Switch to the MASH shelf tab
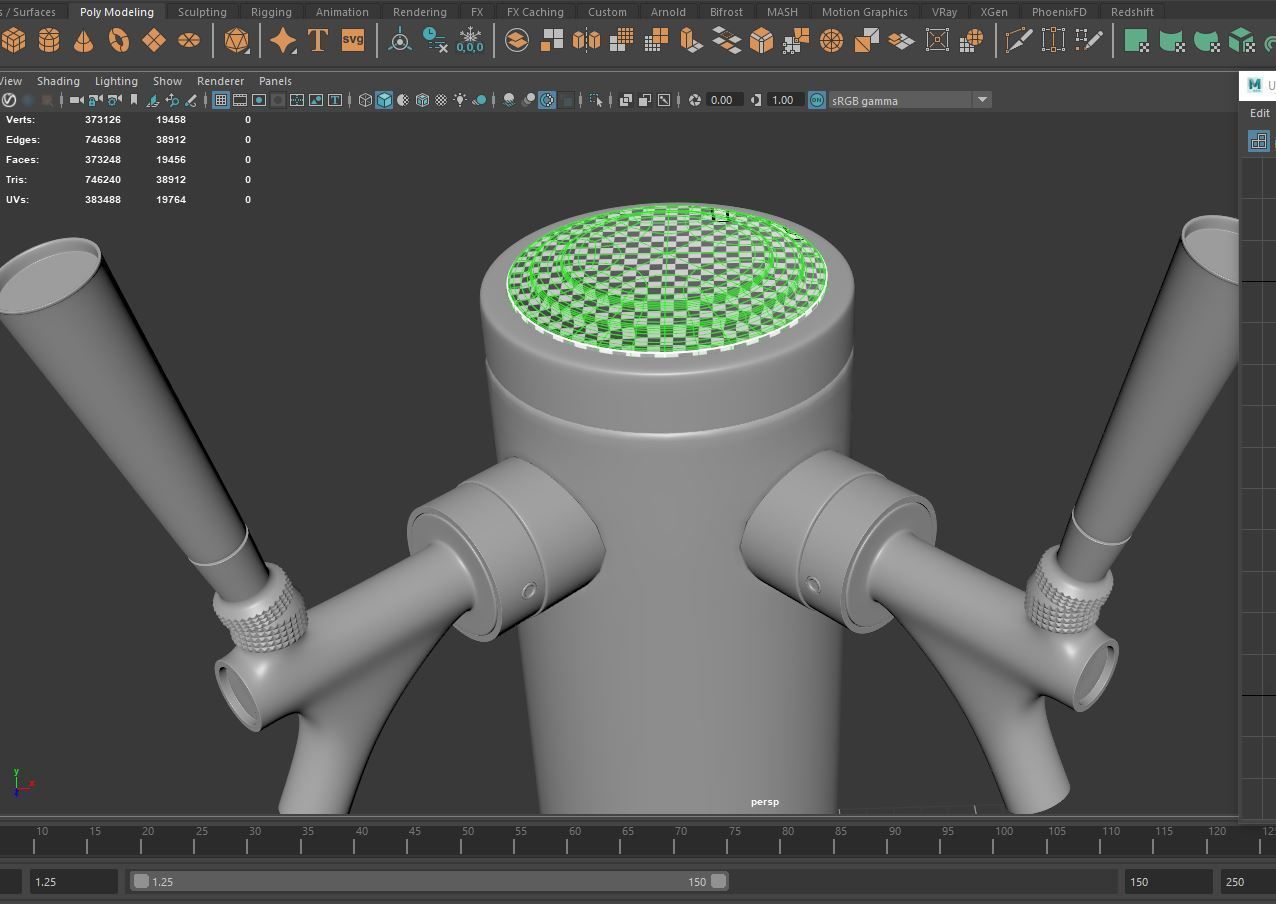1276x904 pixels. click(x=782, y=12)
